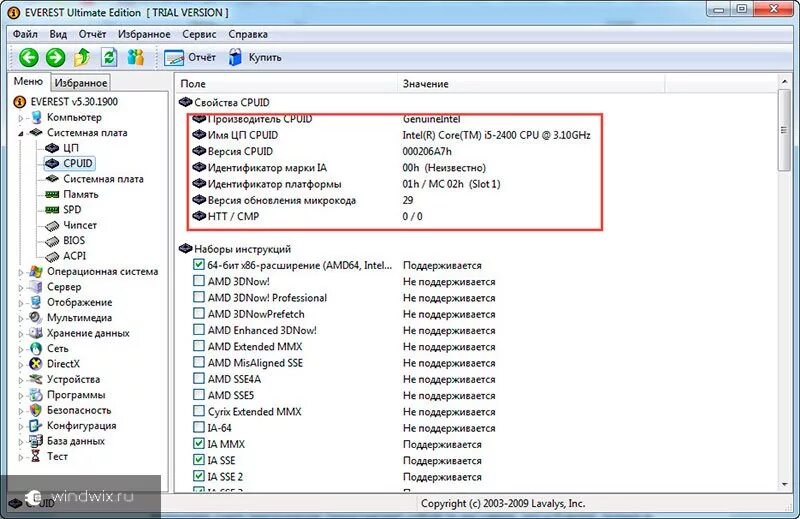Click the scrollbar up arrow
The width and height of the screenshot is (800, 519).
pos(784,81)
